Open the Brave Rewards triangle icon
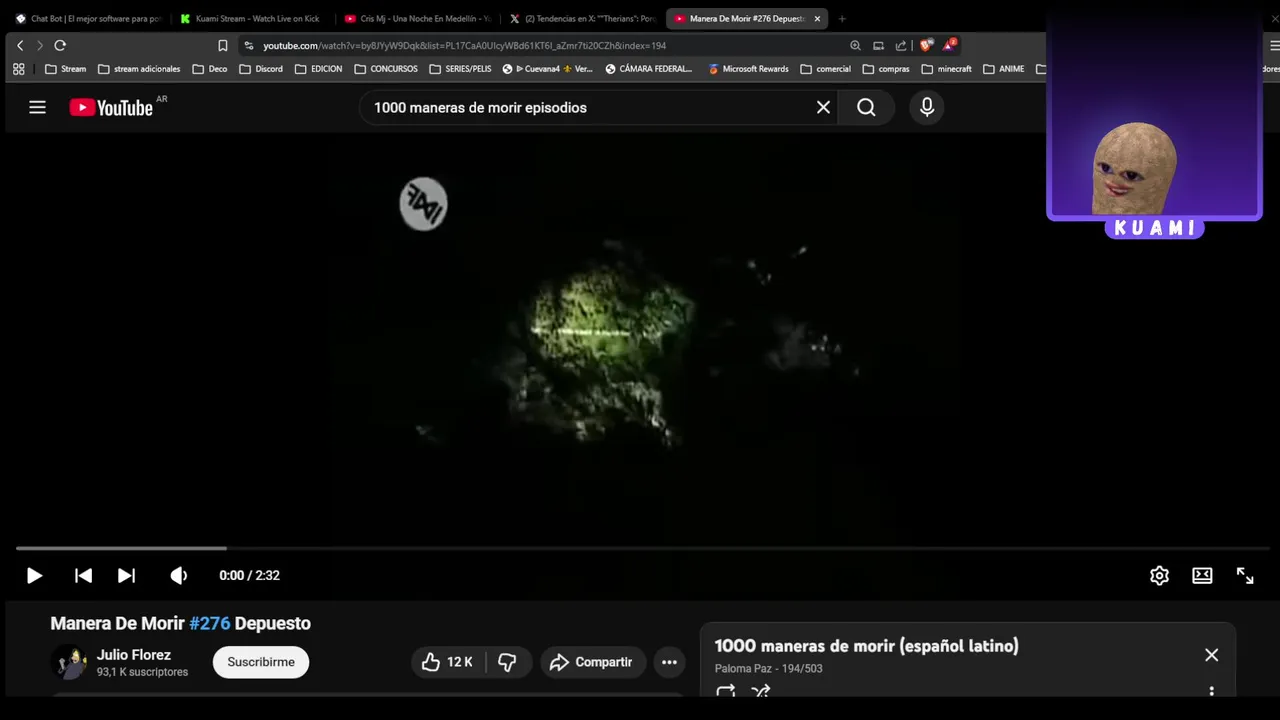Viewport: 1280px width, 720px height. point(950,45)
